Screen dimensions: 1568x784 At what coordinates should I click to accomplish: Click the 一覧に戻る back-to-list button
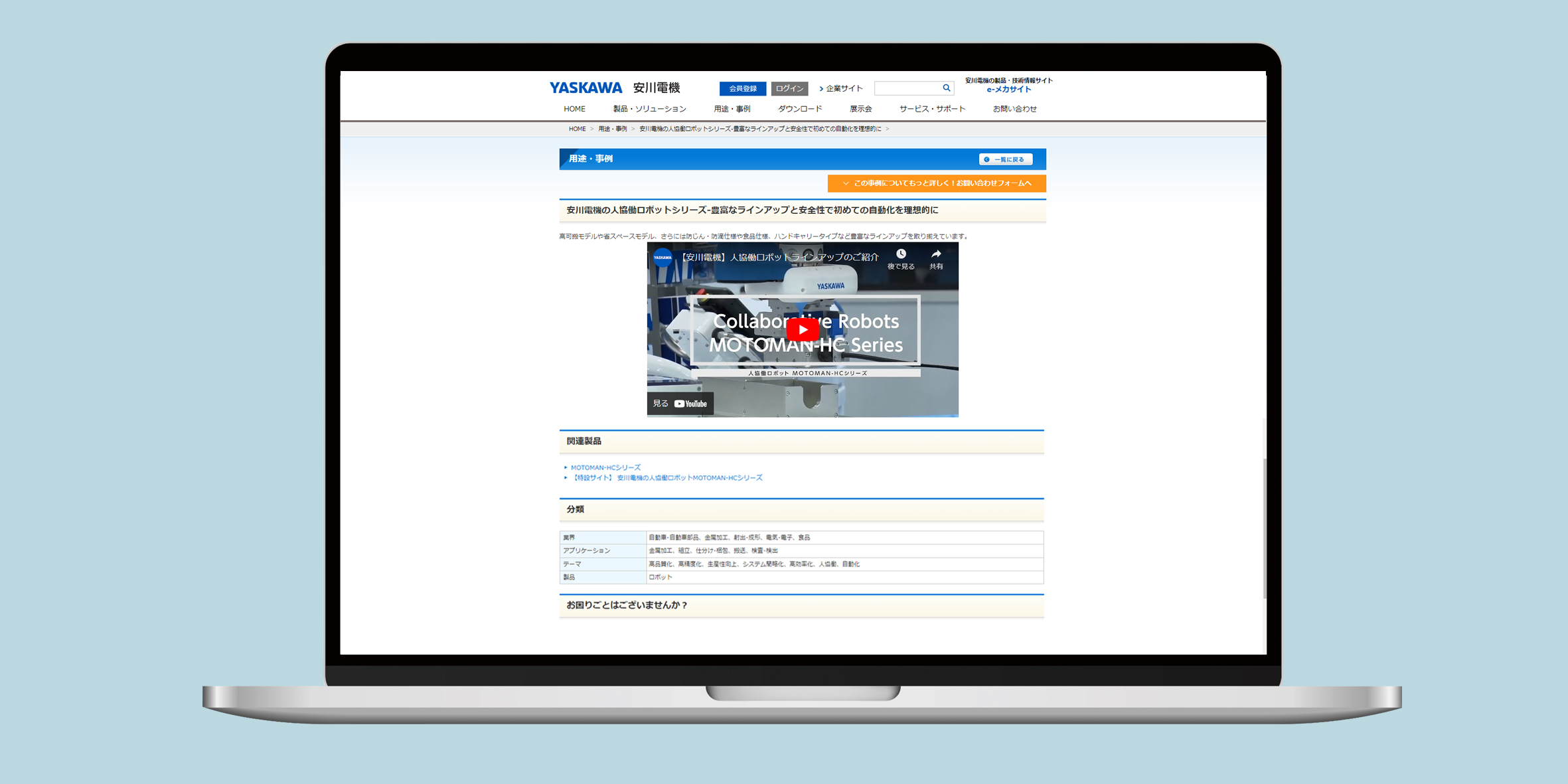(x=1005, y=159)
